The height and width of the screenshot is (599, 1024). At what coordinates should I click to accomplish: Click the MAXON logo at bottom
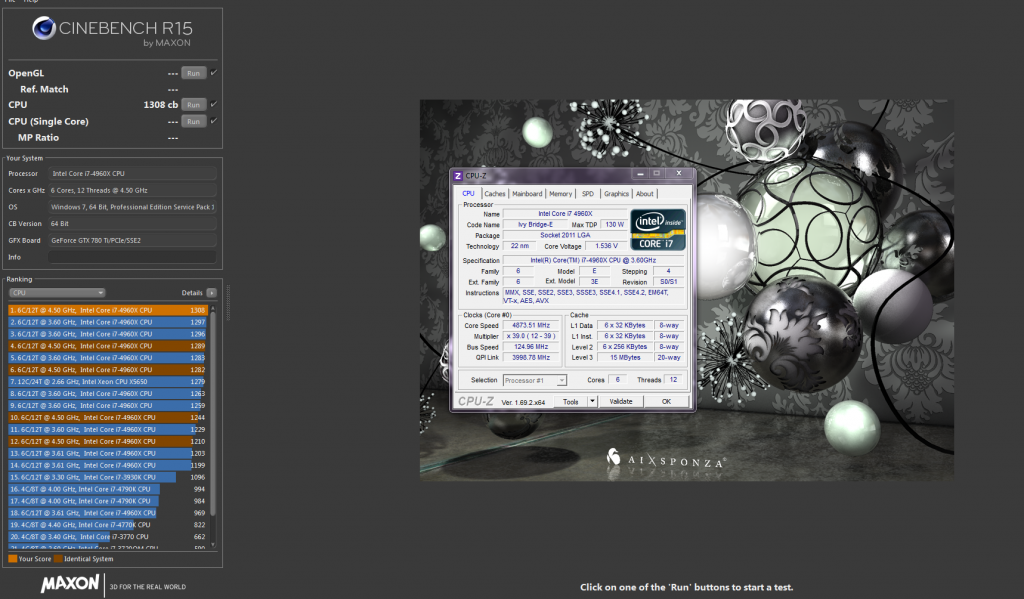point(70,584)
